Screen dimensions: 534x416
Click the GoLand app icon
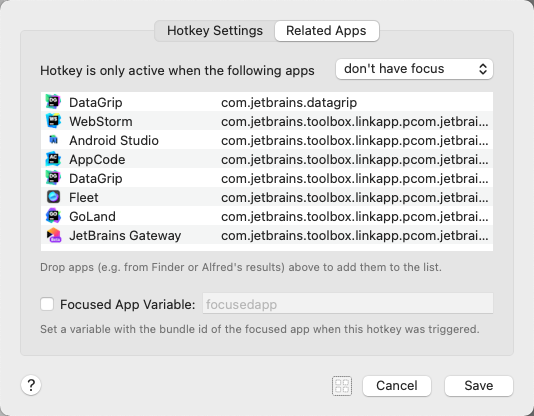coord(53,216)
